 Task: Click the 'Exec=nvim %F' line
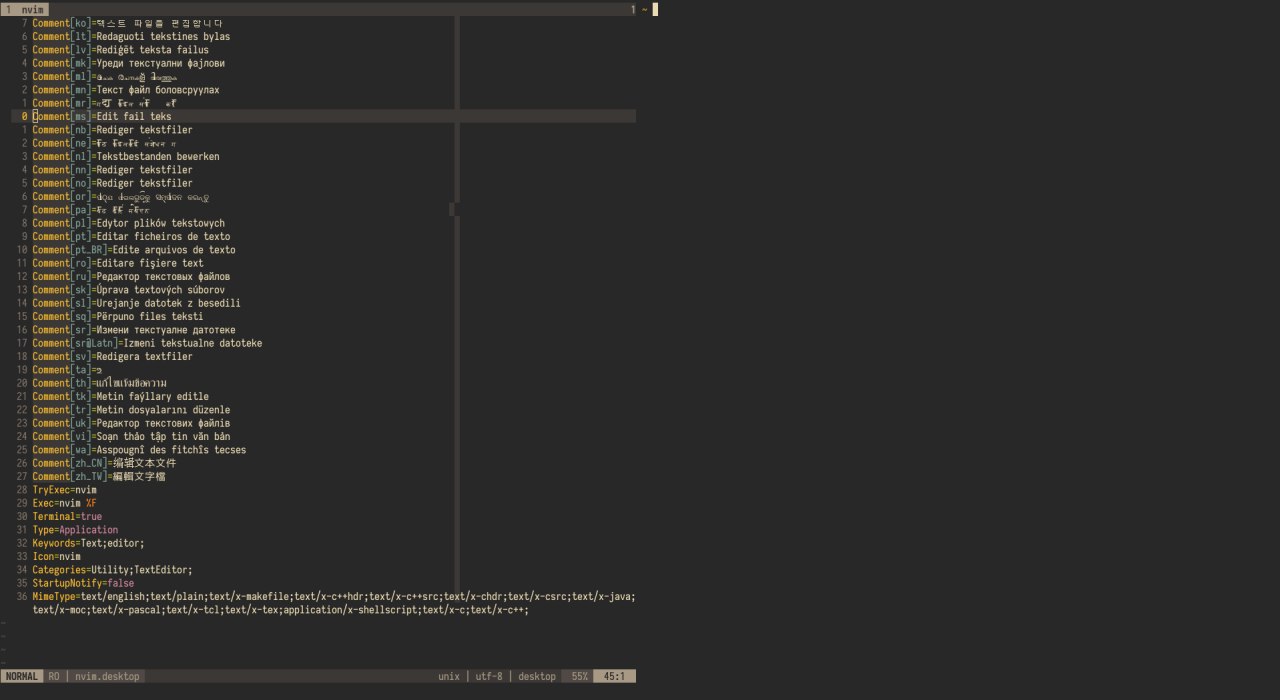[x=64, y=503]
